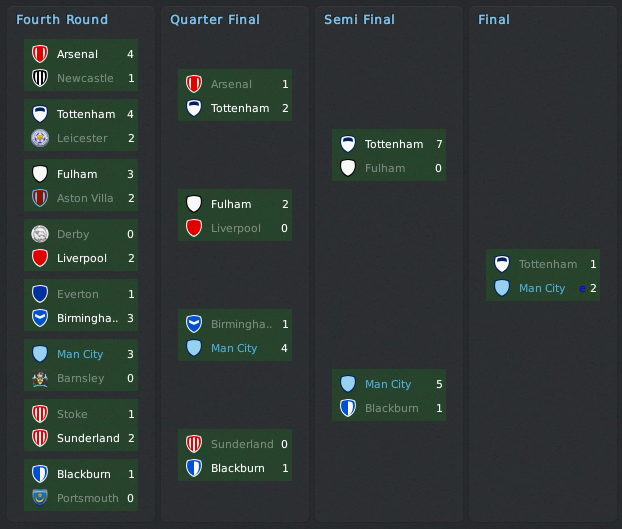Open Arsenal in the Fourth Round

coord(77,54)
